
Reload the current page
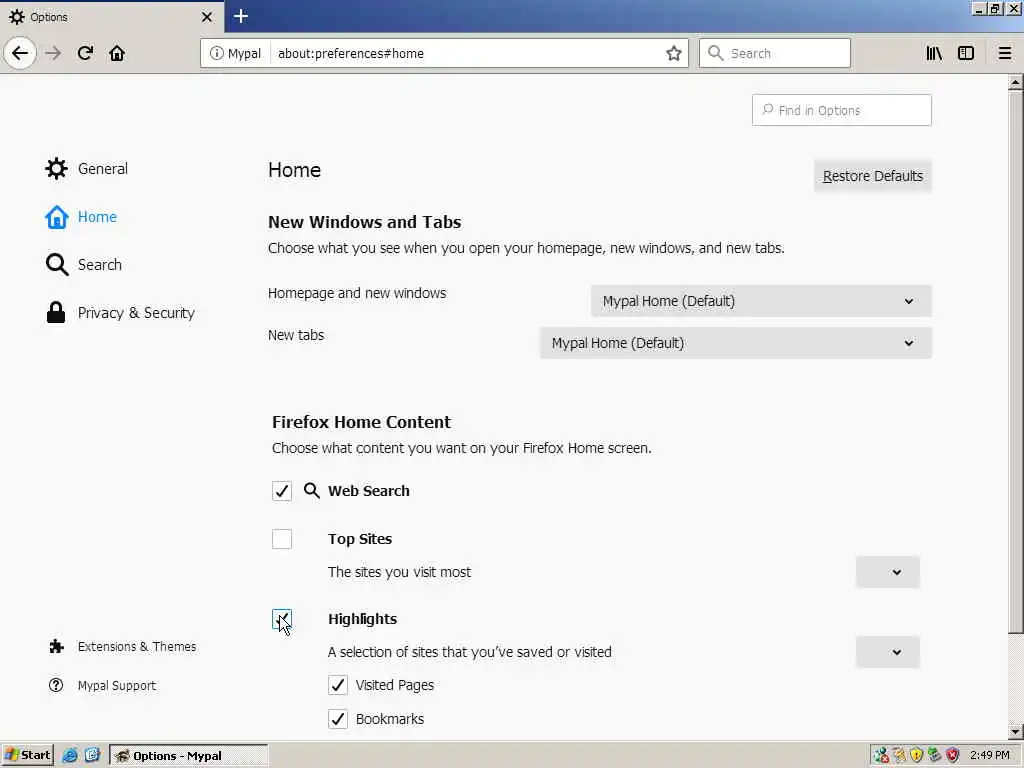tap(85, 53)
